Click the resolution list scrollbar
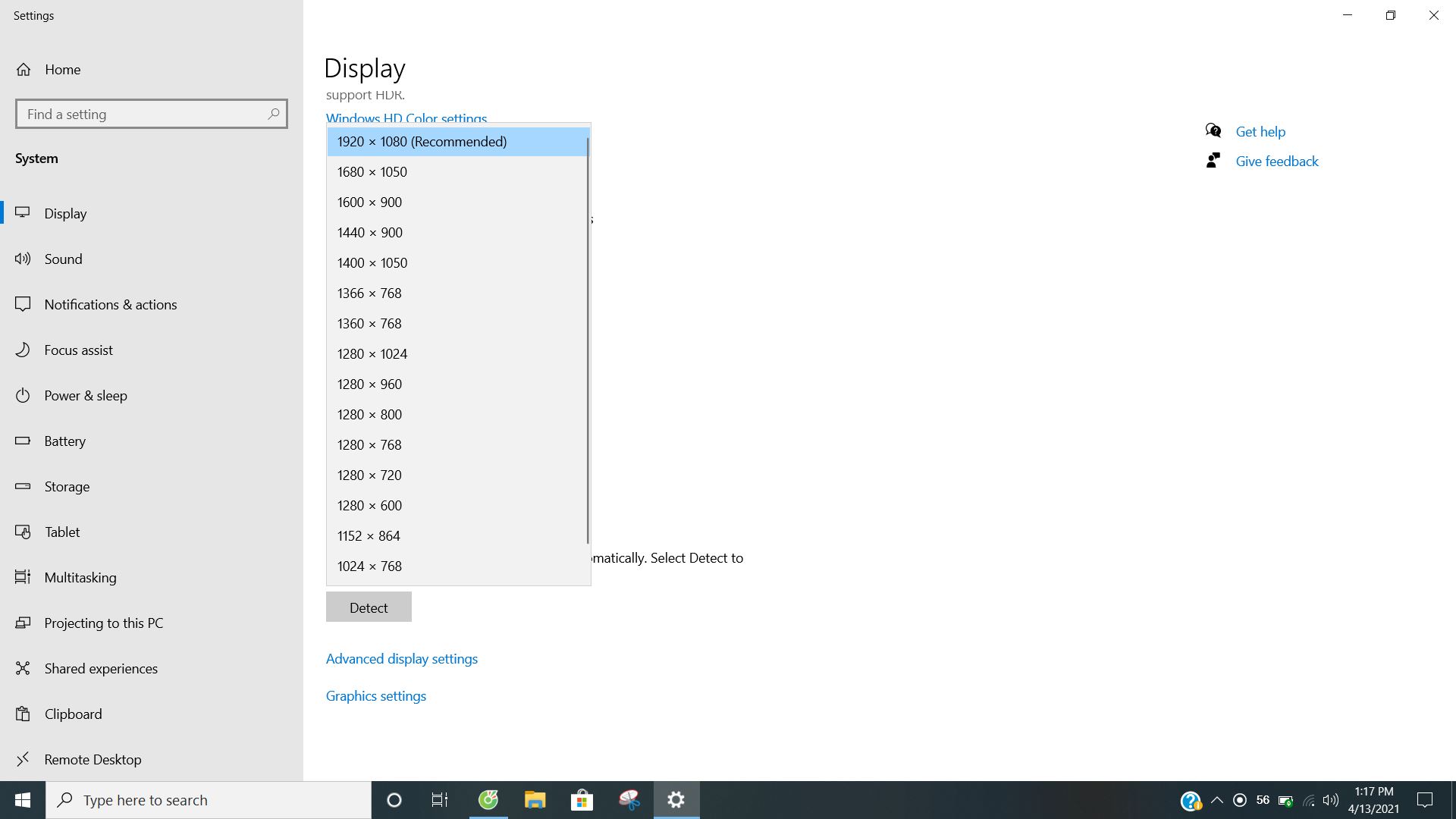1456x819 pixels. (588, 341)
